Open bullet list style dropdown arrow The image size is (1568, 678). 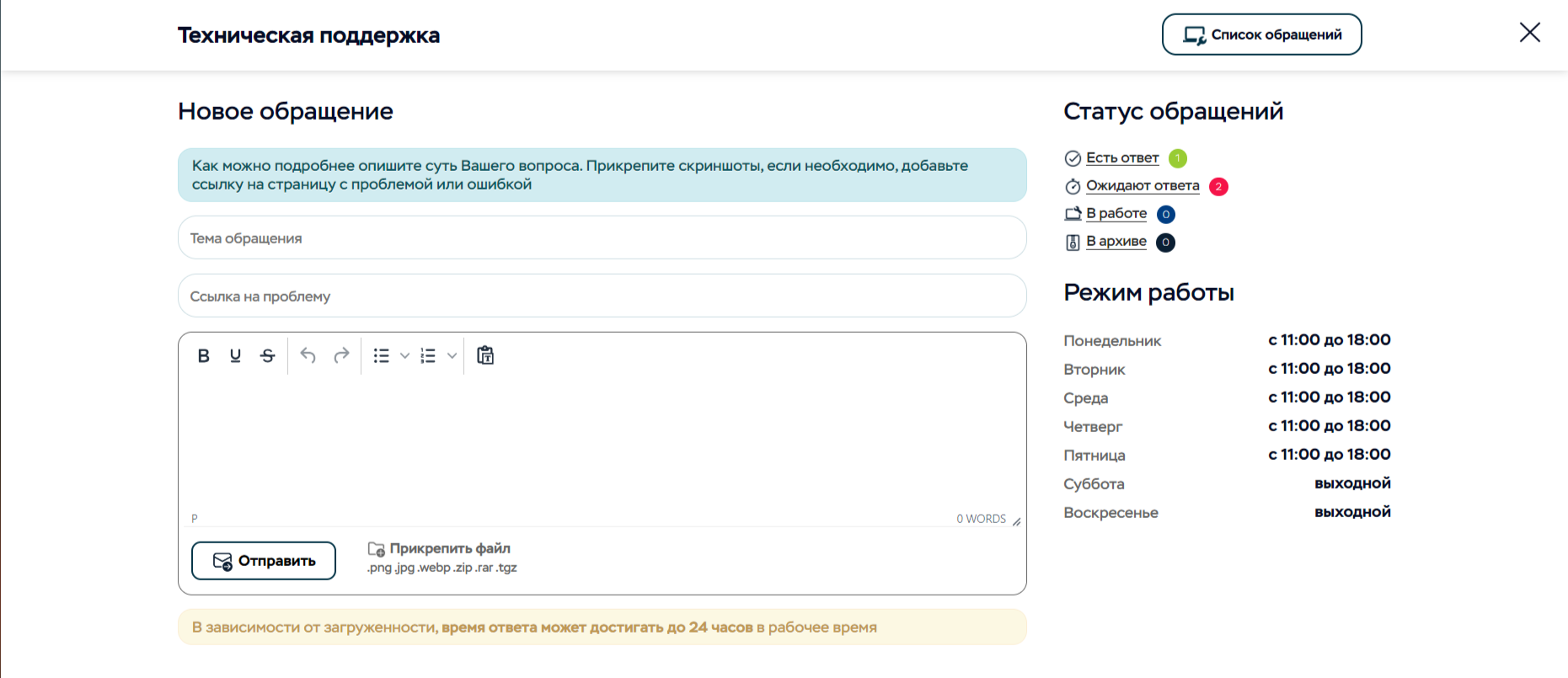click(404, 355)
